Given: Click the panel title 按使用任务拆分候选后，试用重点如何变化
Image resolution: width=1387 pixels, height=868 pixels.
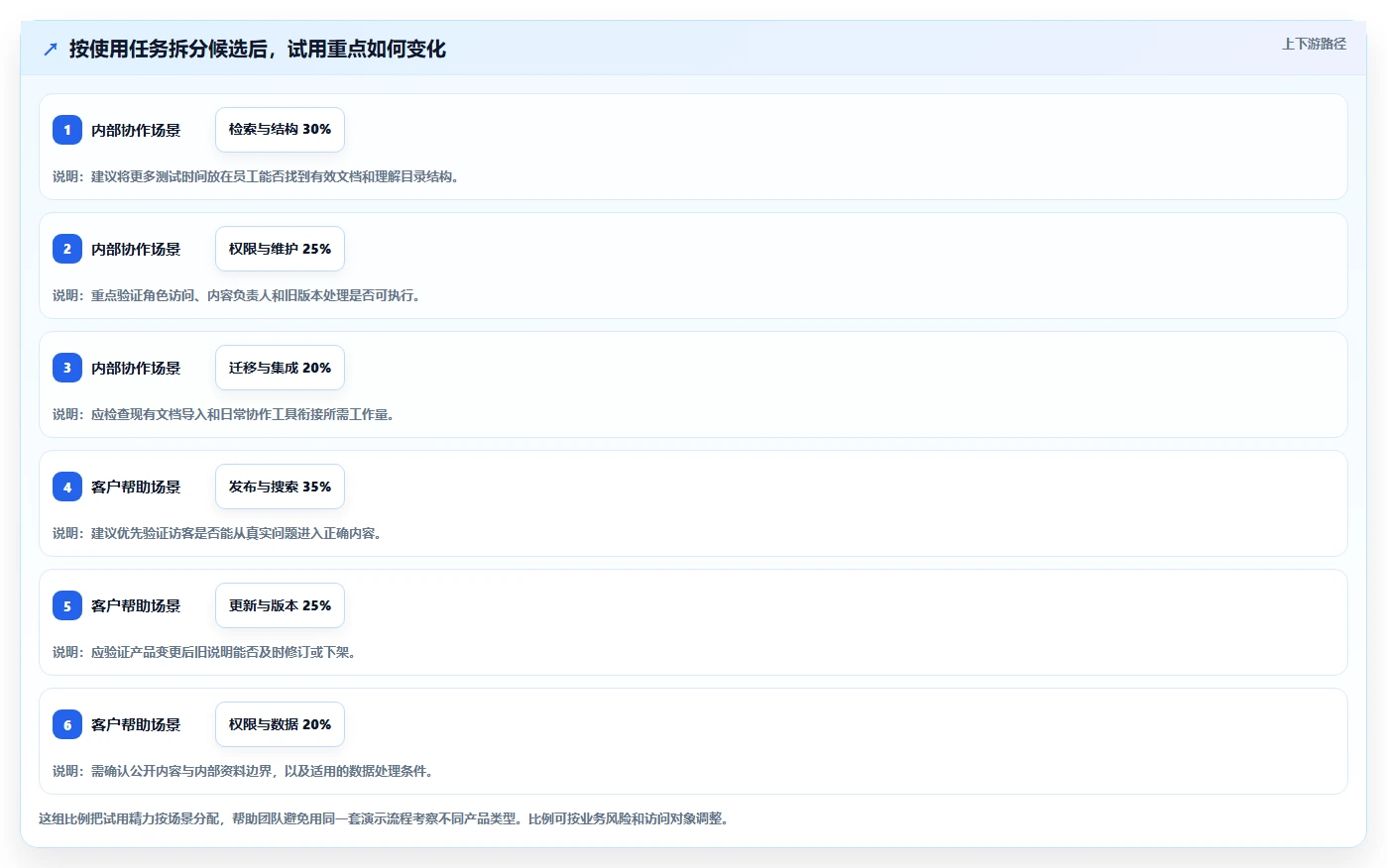Looking at the screenshot, I should click(258, 49).
